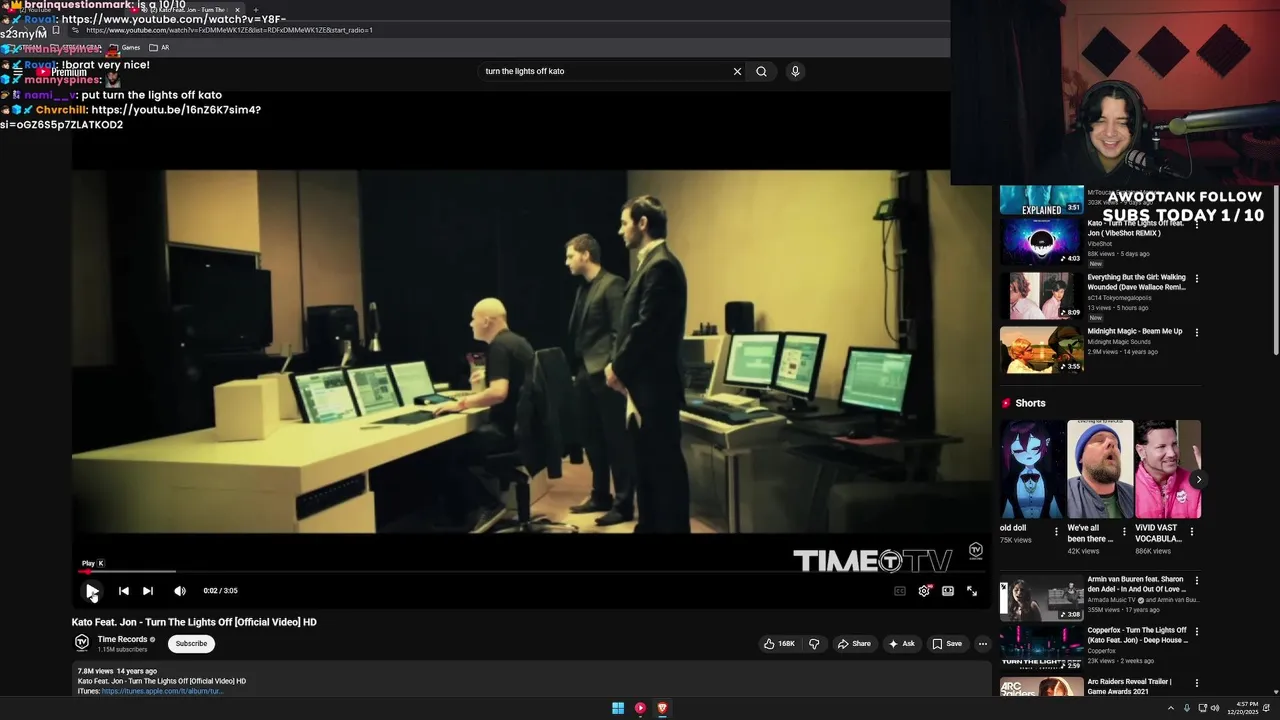Open the Time Records channel name

122,639
